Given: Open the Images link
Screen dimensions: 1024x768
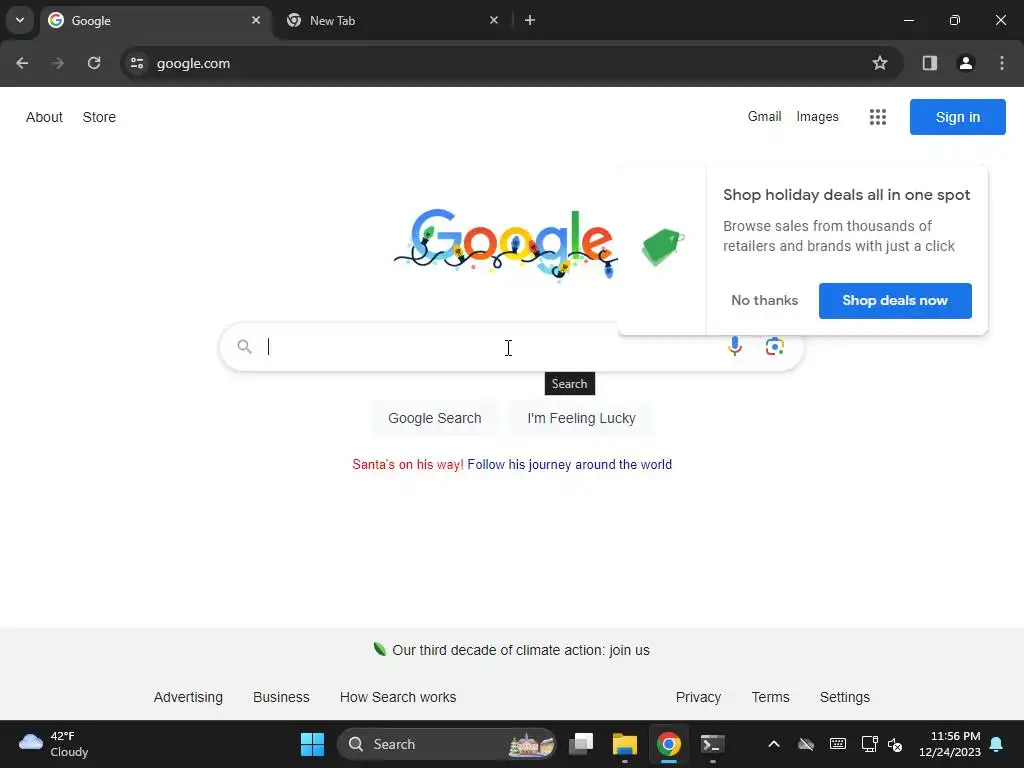Looking at the screenshot, I should point(818,116).
